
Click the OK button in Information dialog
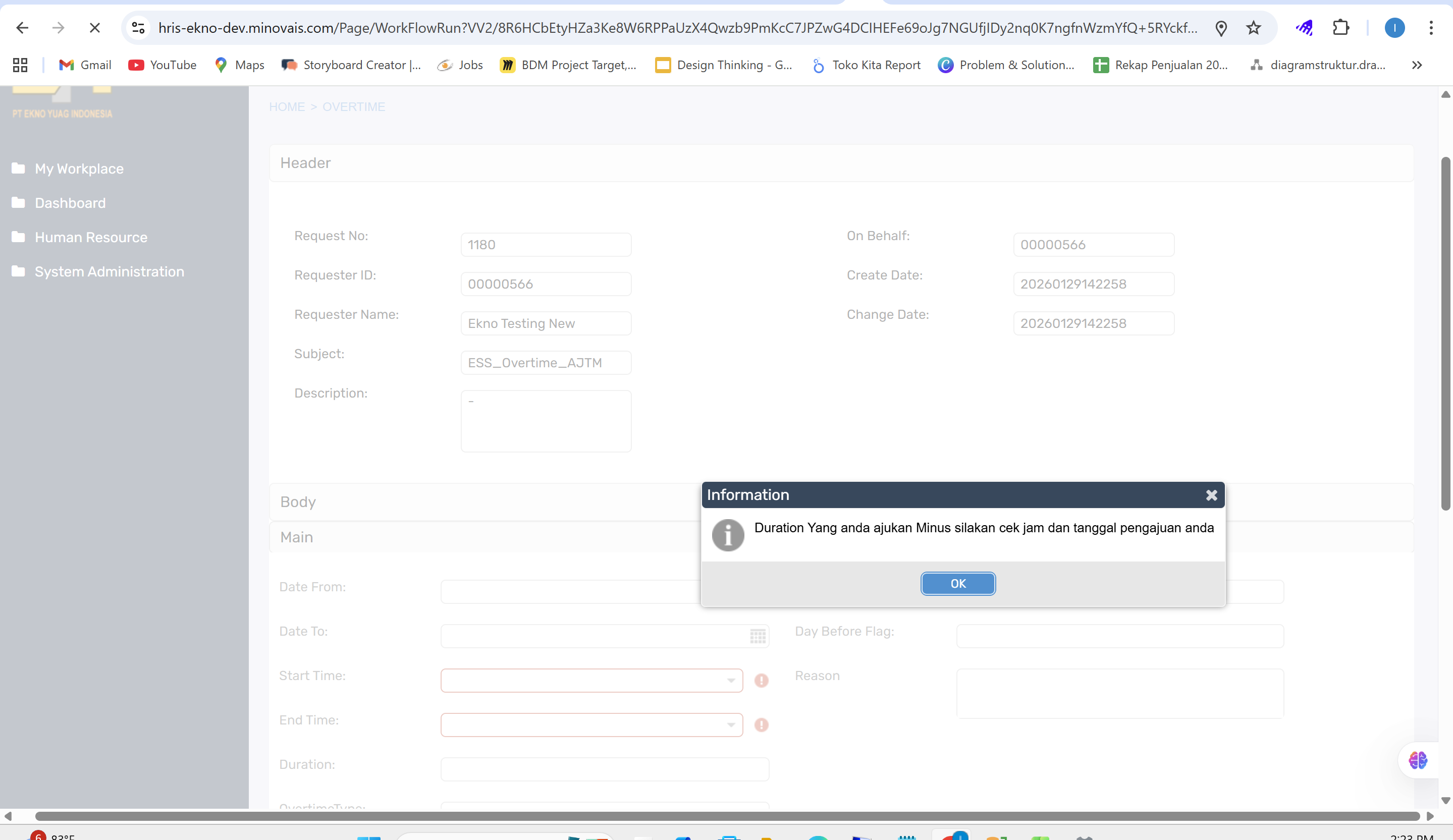pyautogui.click(x=958, y=583)
